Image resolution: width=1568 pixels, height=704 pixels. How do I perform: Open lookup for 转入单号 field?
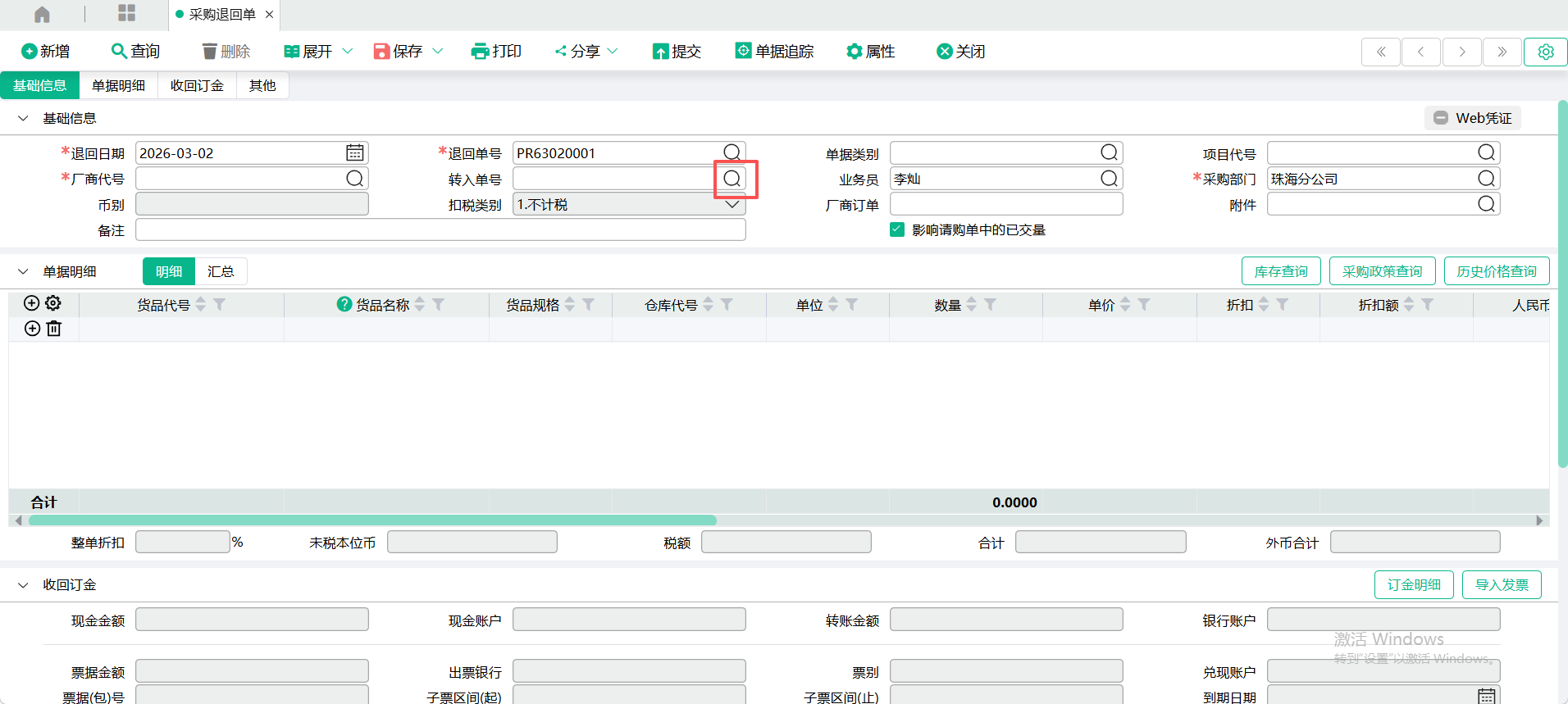[x=732, y=179]
